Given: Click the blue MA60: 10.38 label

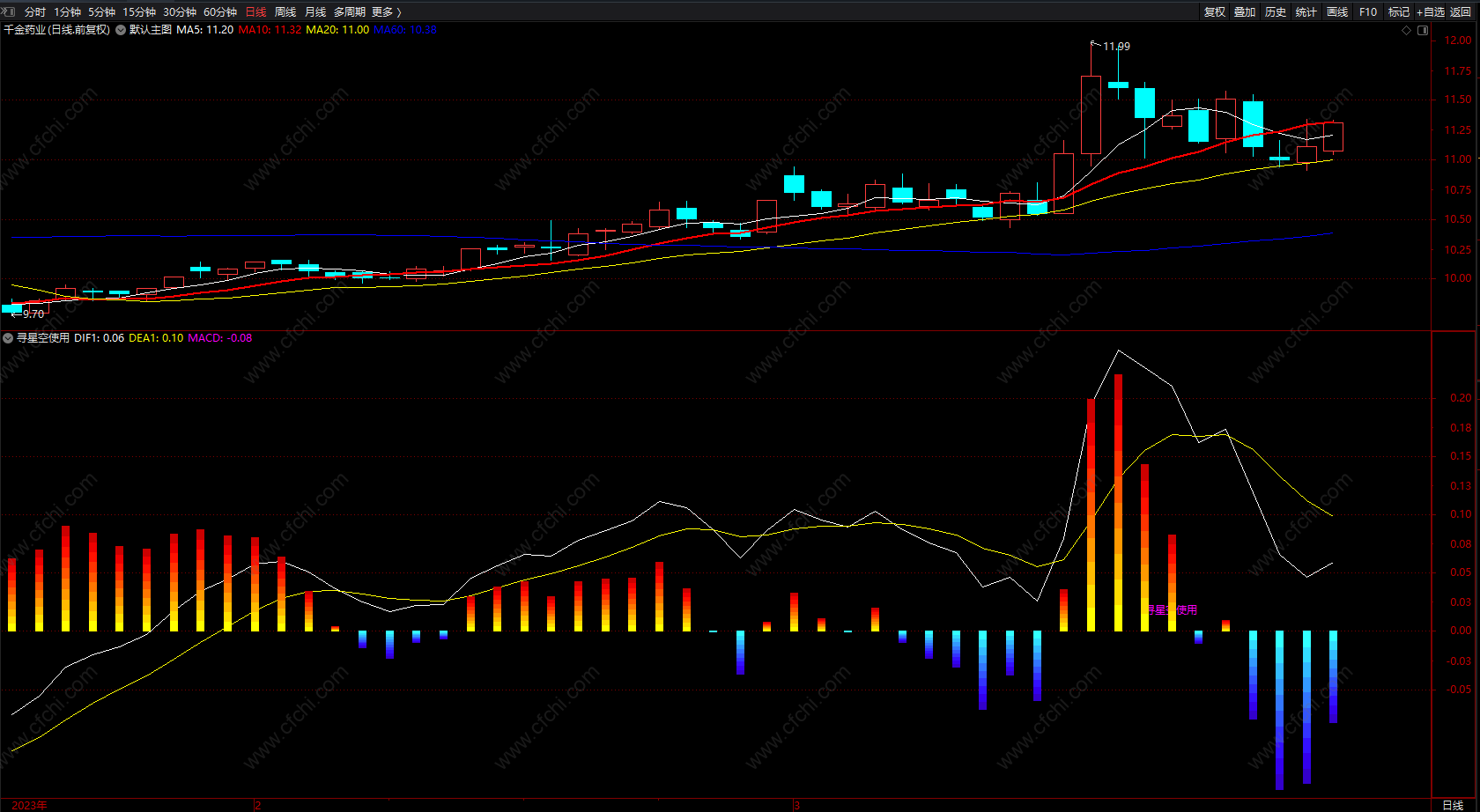Looking at the screenshot, I should click(x=405, y=30).
